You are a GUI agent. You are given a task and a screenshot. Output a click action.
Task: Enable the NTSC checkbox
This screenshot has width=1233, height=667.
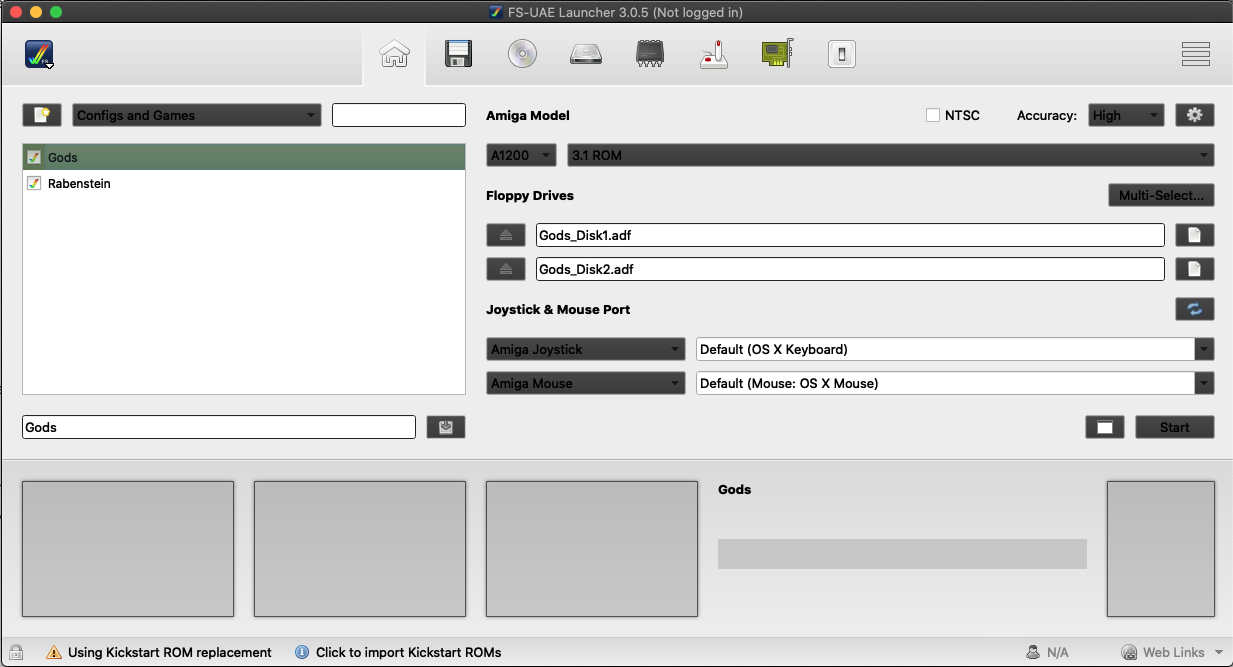click(x=933, y=115)
